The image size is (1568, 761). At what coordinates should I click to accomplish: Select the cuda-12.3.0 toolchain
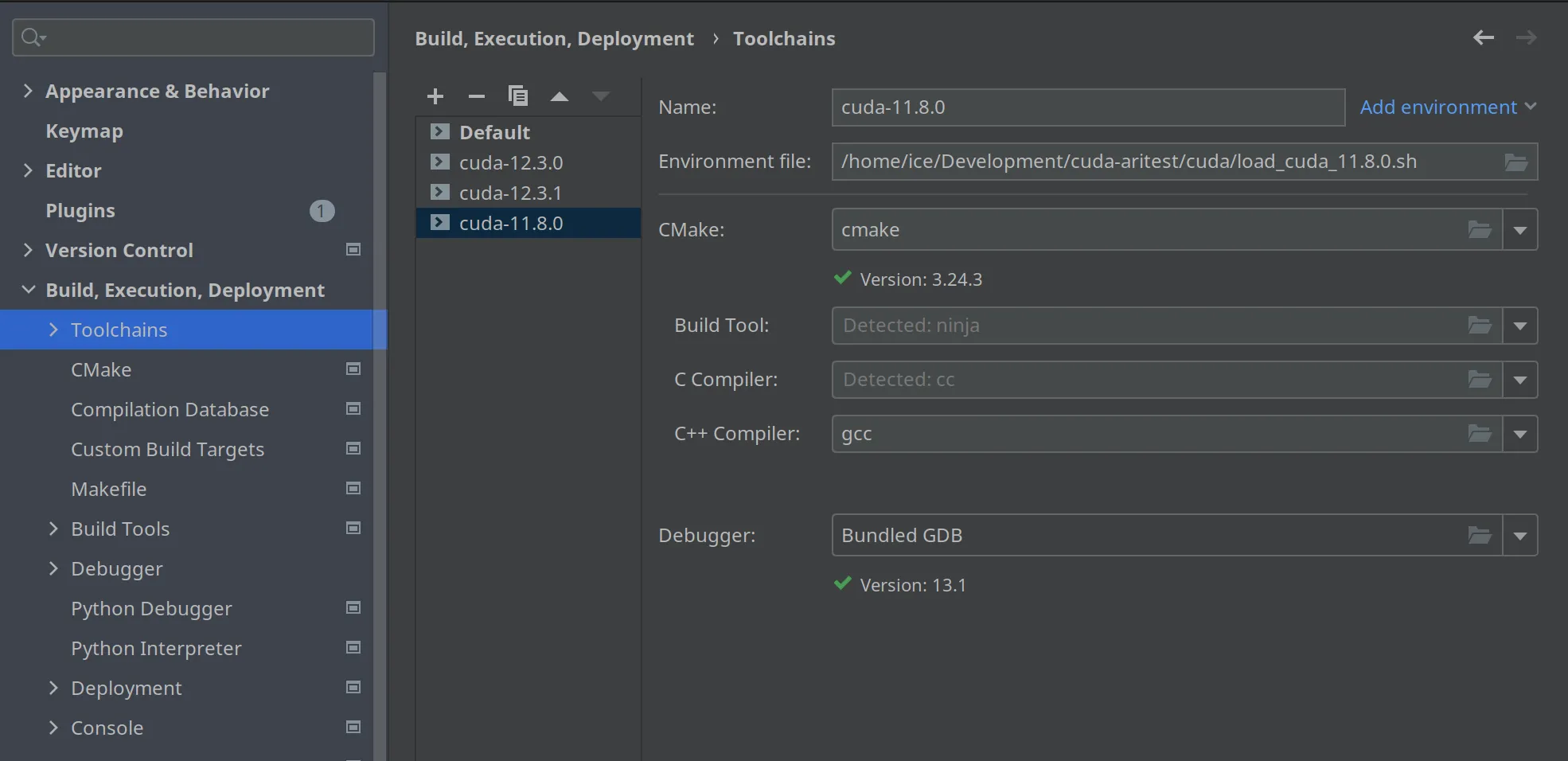coord(529,162)
